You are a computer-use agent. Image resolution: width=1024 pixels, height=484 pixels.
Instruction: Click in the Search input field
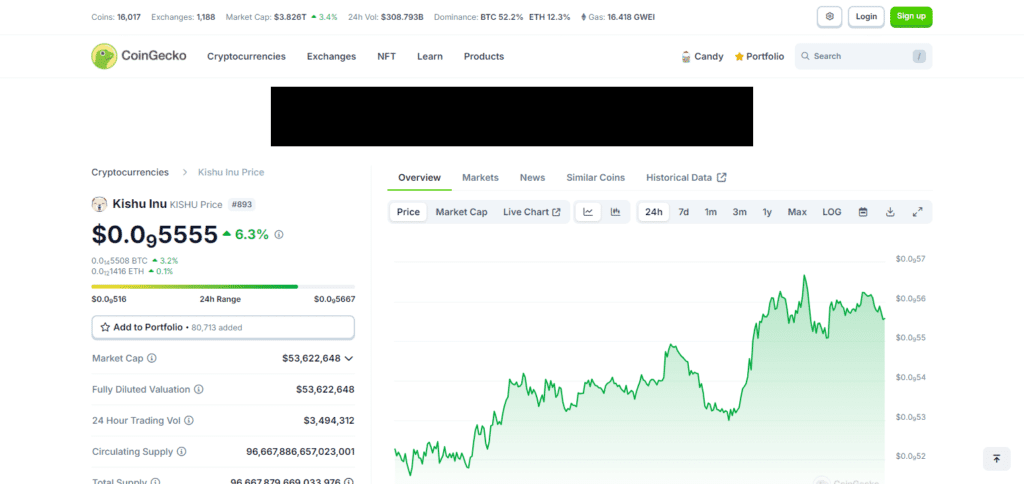pos(863,56)
